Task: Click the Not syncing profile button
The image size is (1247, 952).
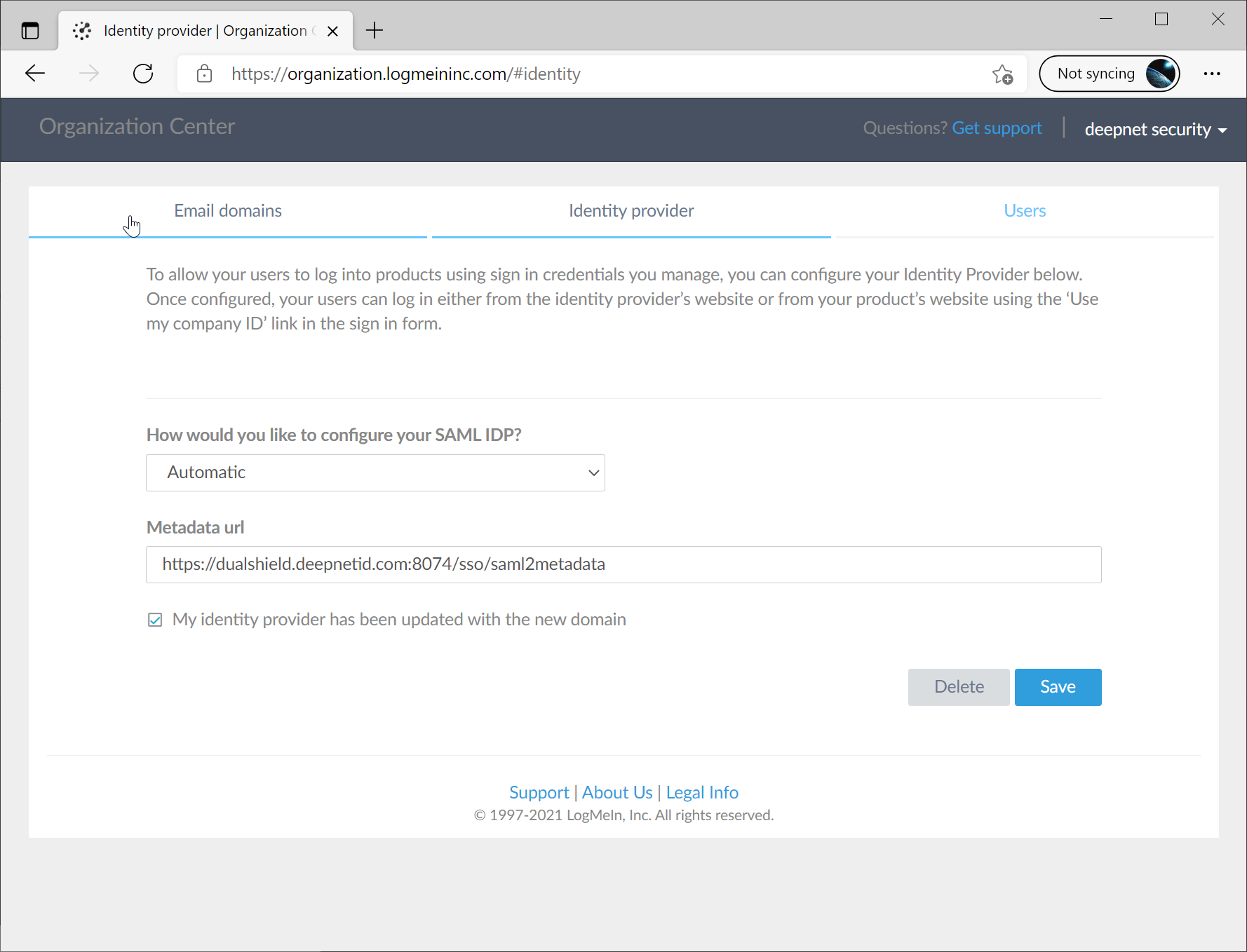Action: 1109,74
